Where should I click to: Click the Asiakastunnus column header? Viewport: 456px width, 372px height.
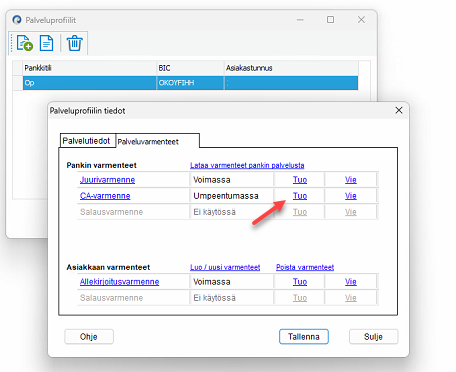pos(291,68)
